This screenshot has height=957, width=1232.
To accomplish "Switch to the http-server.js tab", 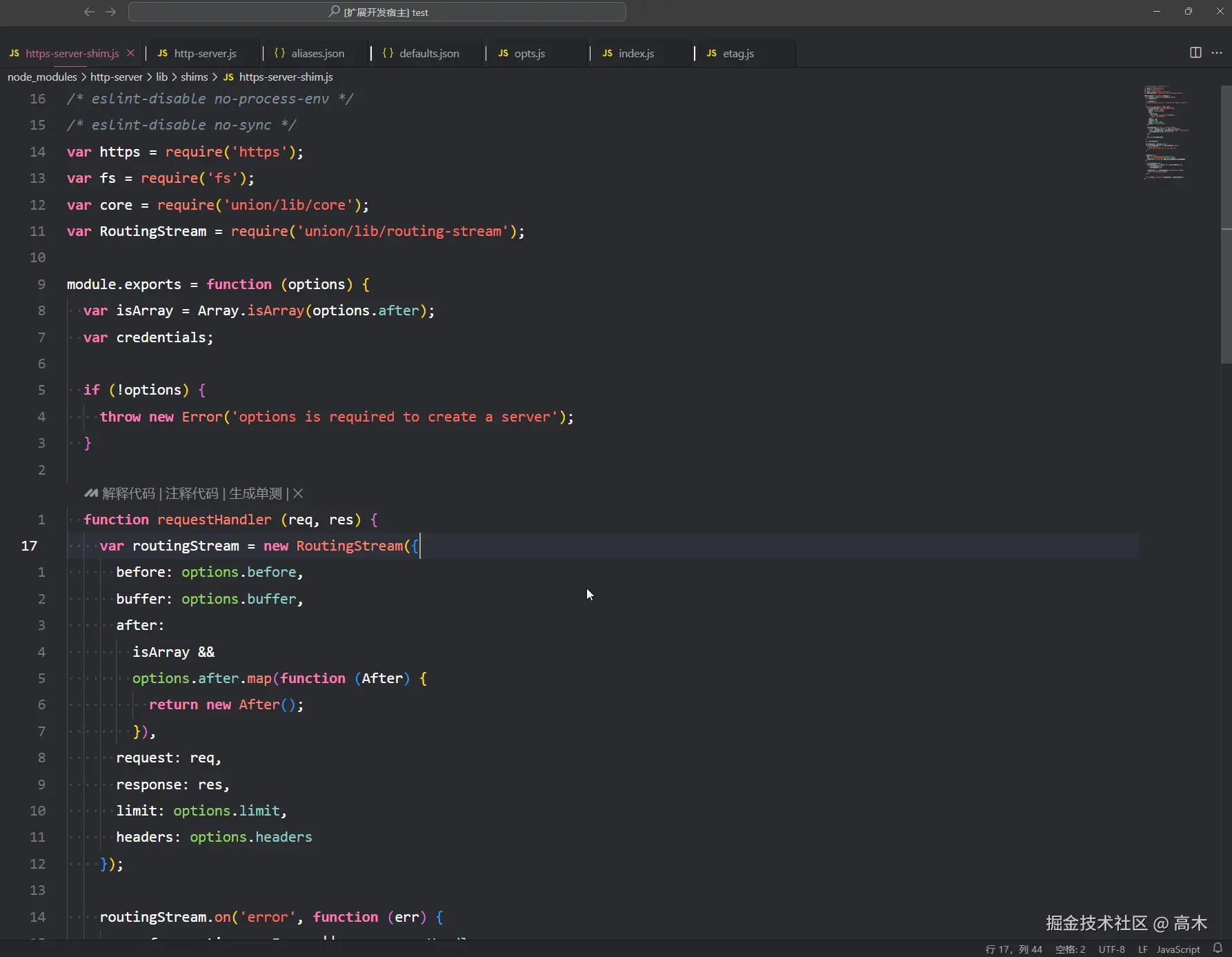I will [205, 53].
